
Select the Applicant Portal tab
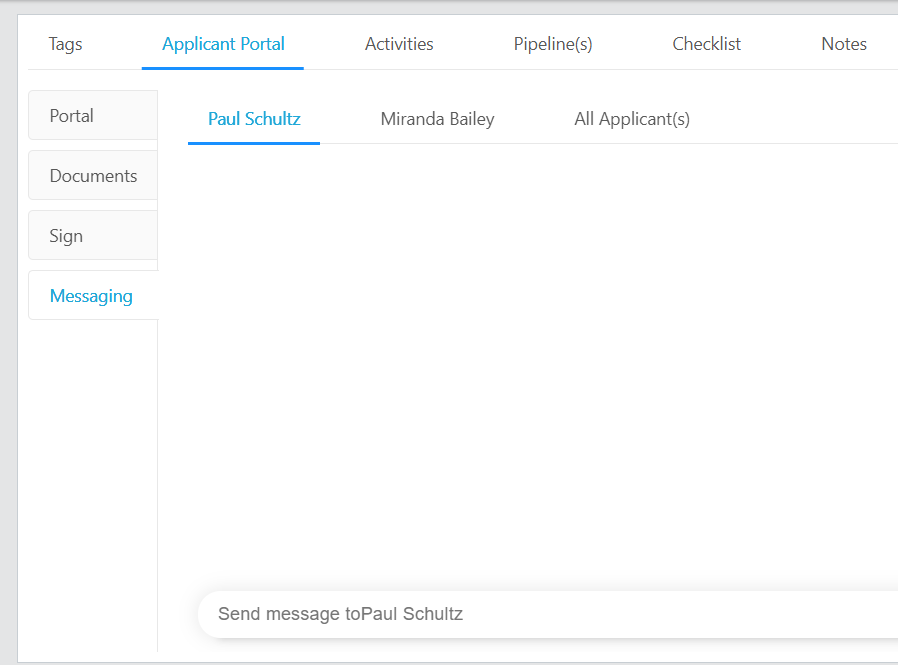point(223,44)
